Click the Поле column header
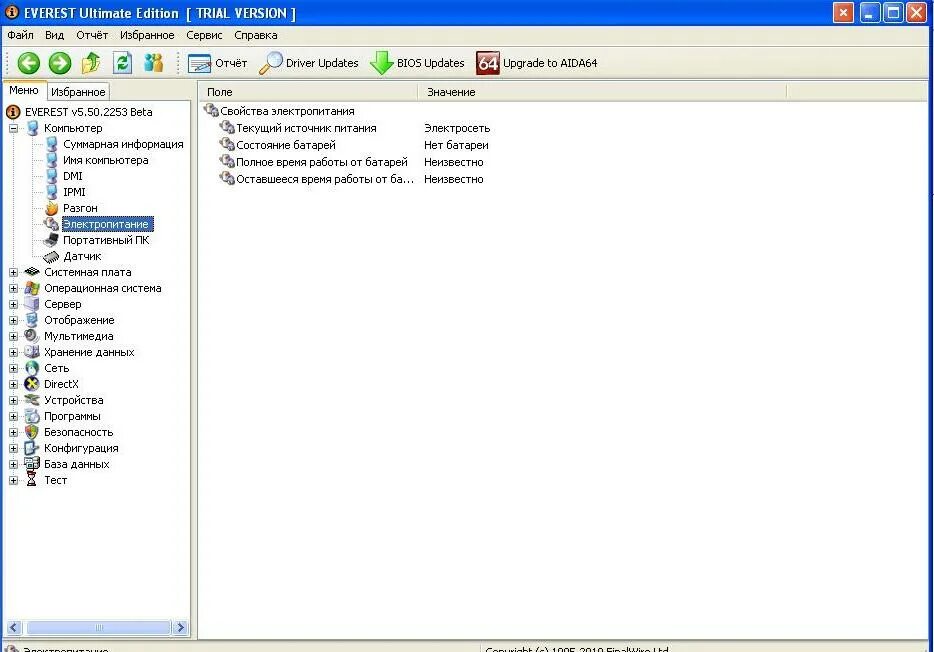The height and width of the screenshot is (652, 934). pos(307,92)
